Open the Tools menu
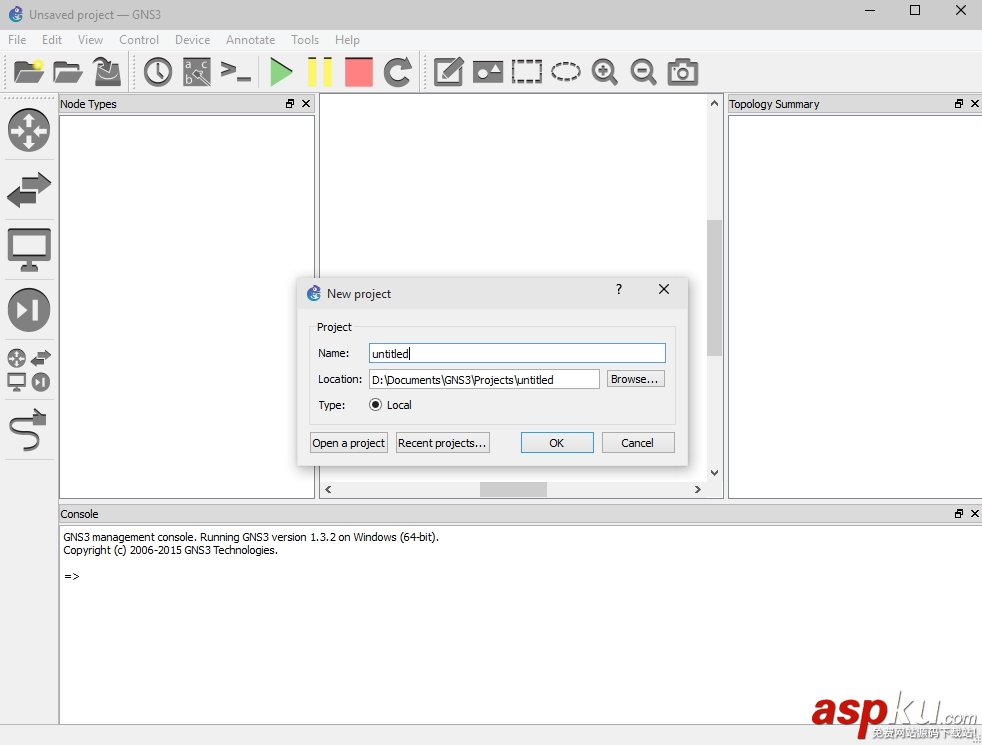Viewport: 982px width, 745px height. [x=304, y=39]
